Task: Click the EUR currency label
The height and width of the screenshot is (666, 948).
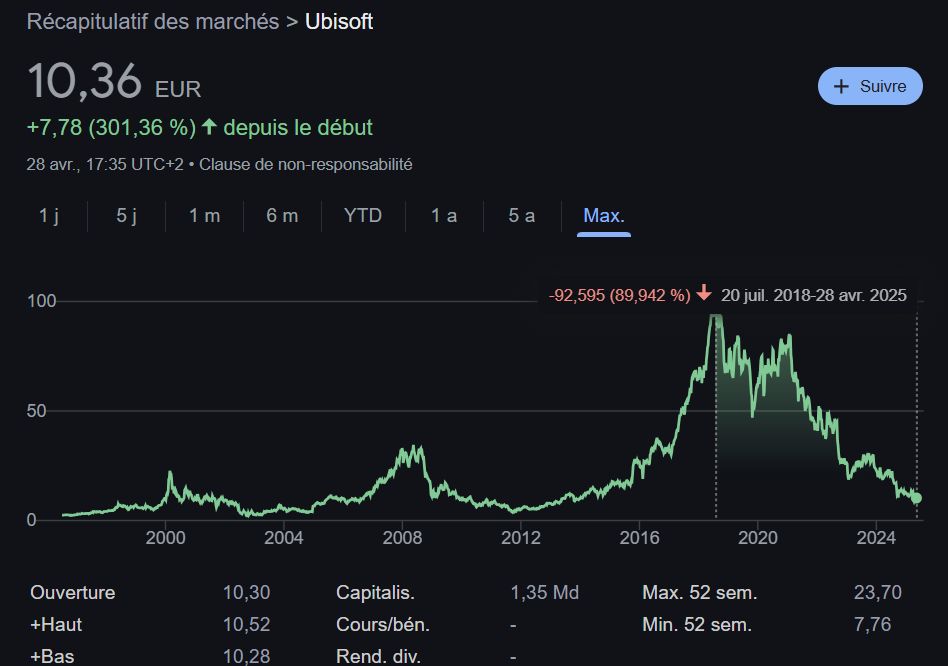Action: [x=178, y=89]
